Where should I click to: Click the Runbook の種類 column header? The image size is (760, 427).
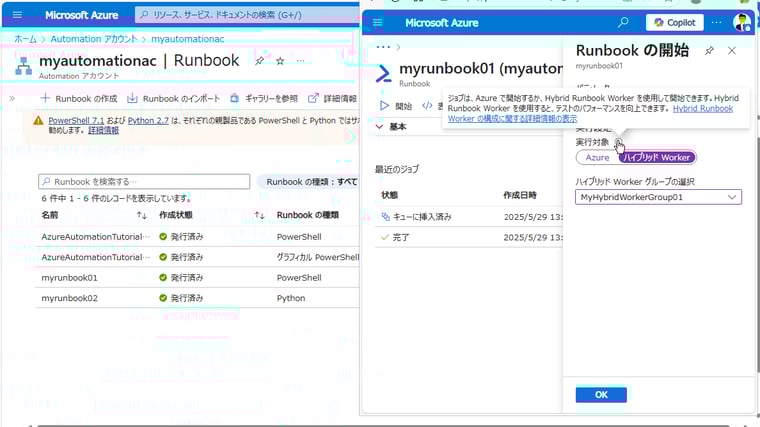coord(308,215)
